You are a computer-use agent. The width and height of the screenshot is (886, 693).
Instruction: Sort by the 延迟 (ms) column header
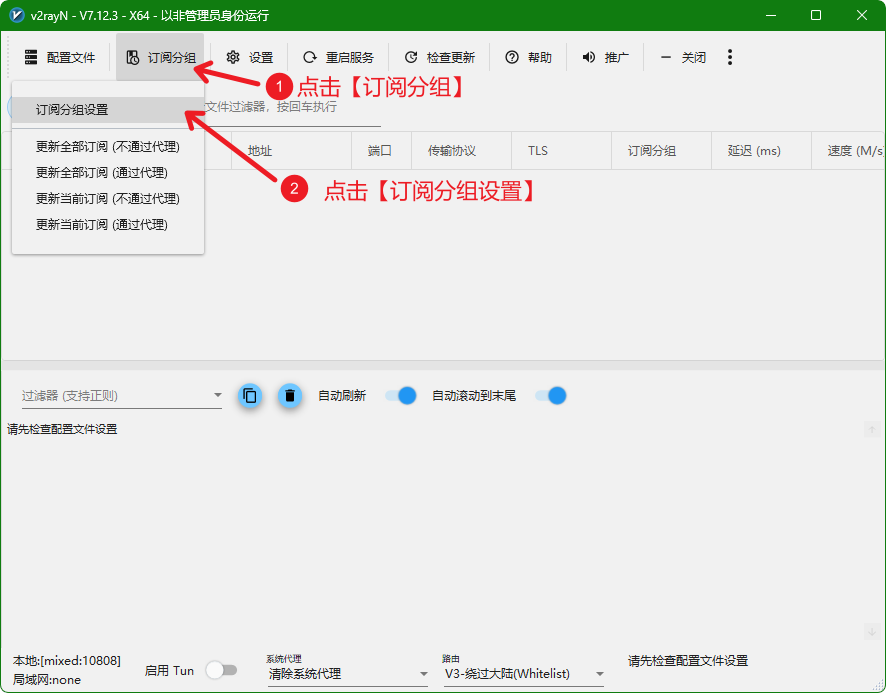pyautogui.click(x=762, y=151)
